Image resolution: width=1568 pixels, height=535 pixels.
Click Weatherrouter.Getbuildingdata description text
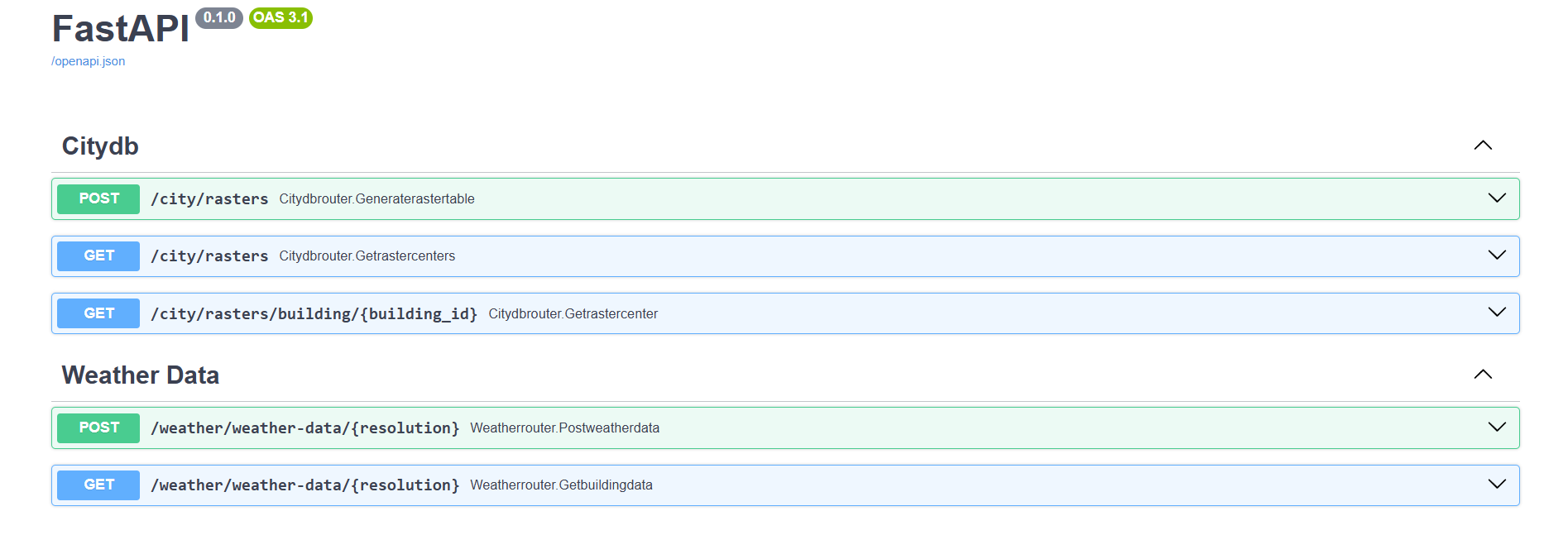[x=562, y=485]
